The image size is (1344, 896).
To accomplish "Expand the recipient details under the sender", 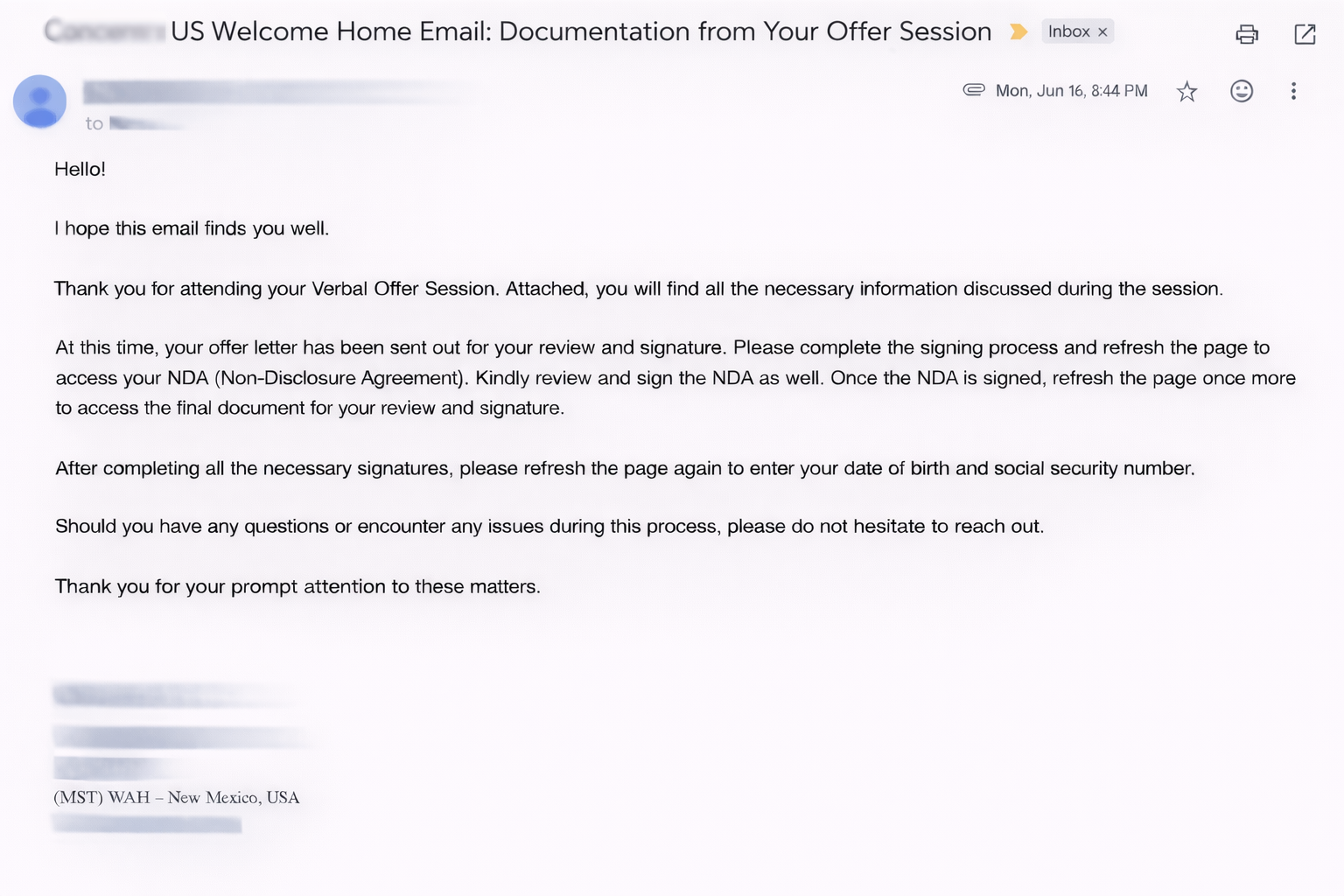I will pos(140,122).
